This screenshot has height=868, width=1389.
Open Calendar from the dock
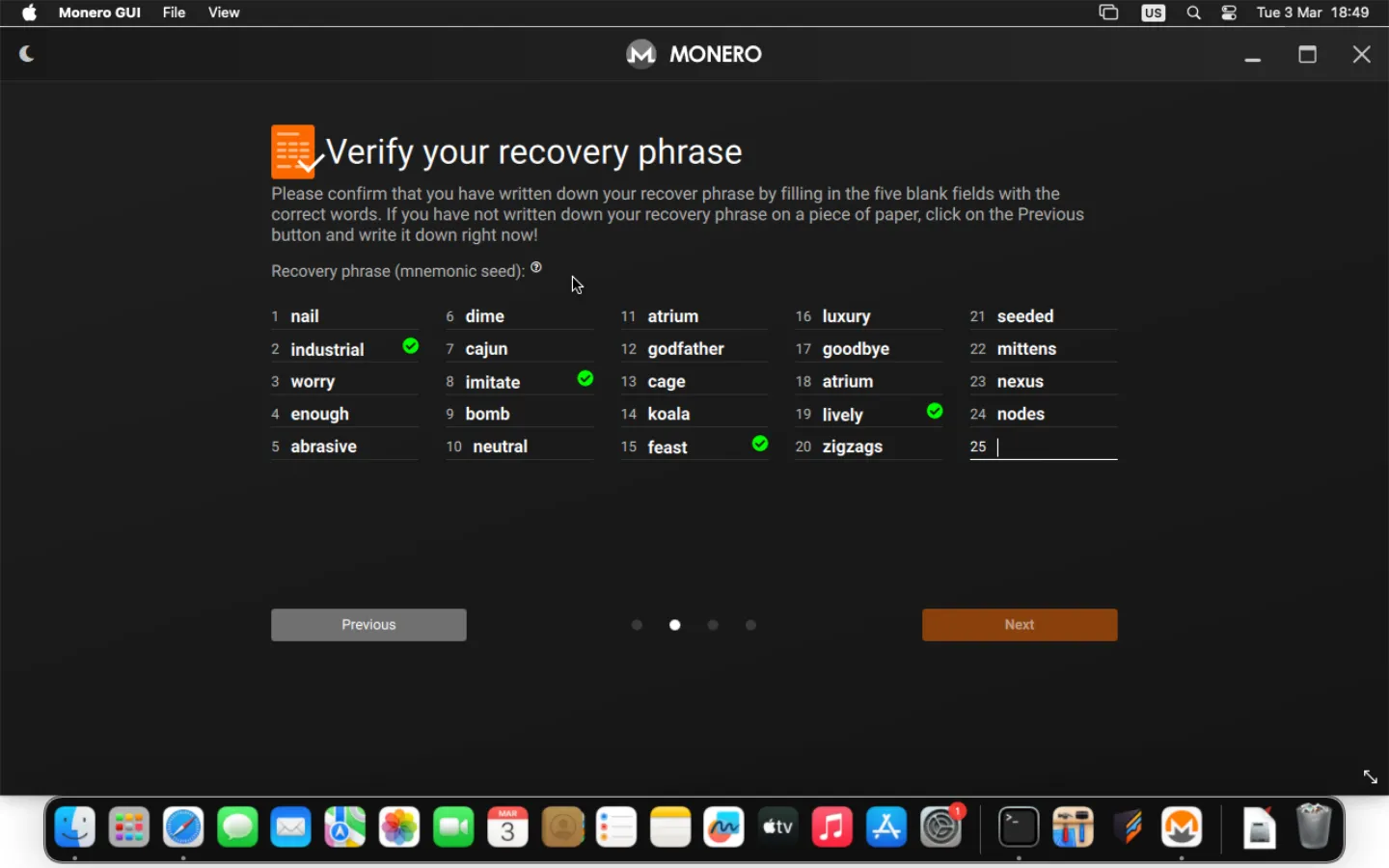tap(508, 827)
